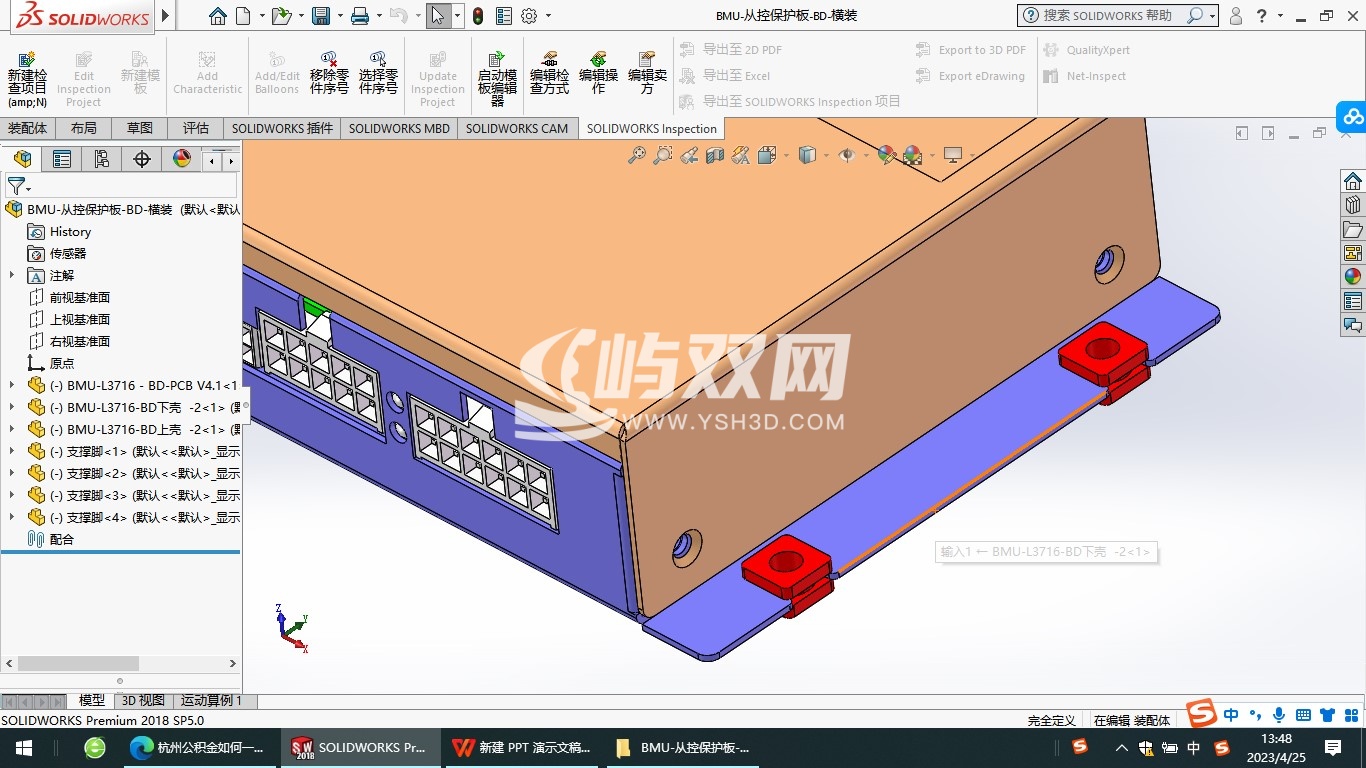
Task: Zoom to fit using the heads-up view icon
Action: (637, 155)
